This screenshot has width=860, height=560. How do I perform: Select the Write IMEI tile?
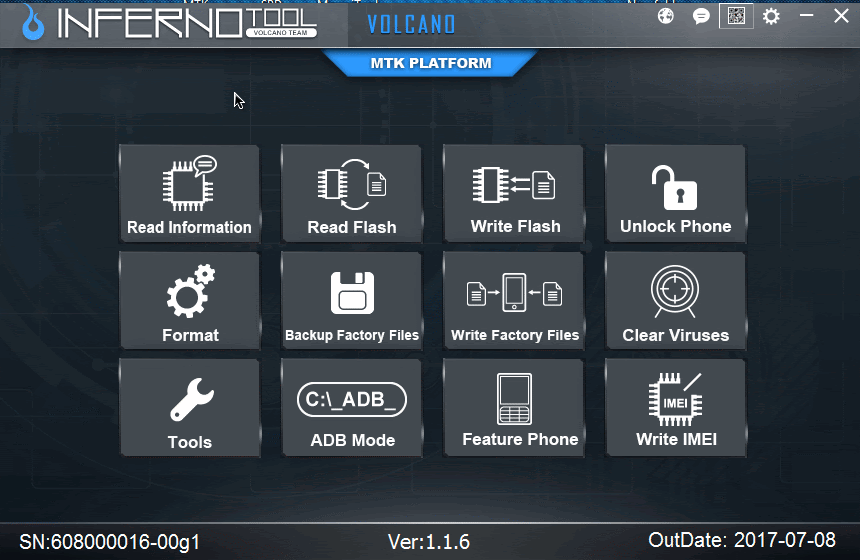tap(676, 408)
